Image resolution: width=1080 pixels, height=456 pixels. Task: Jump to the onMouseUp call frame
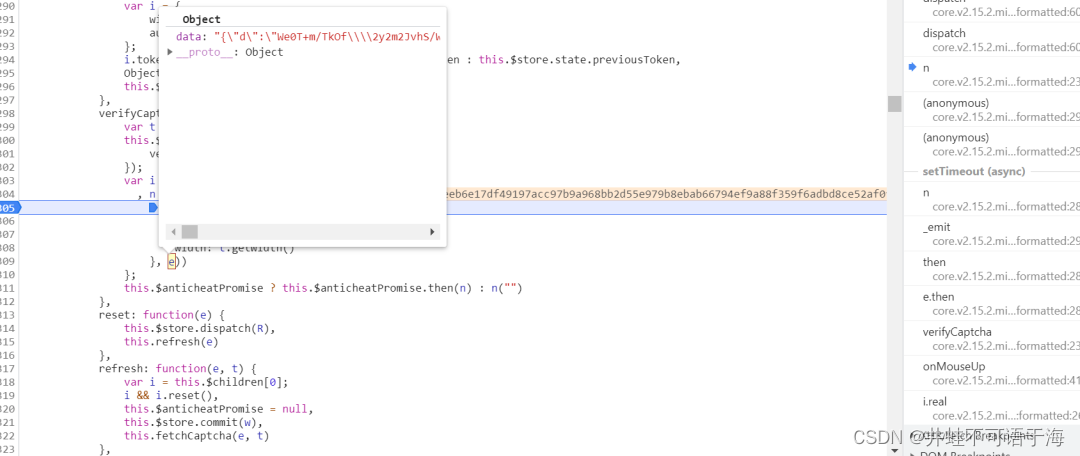[953, 366]
